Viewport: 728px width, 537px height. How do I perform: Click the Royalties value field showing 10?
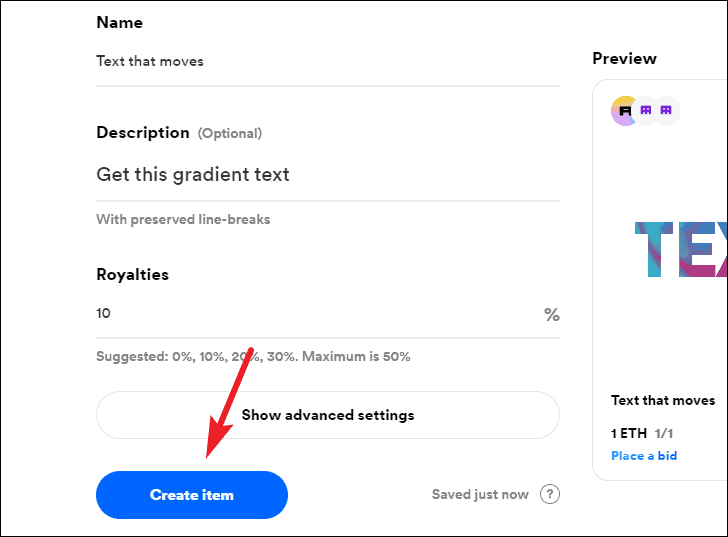click(x=318, y=314)
